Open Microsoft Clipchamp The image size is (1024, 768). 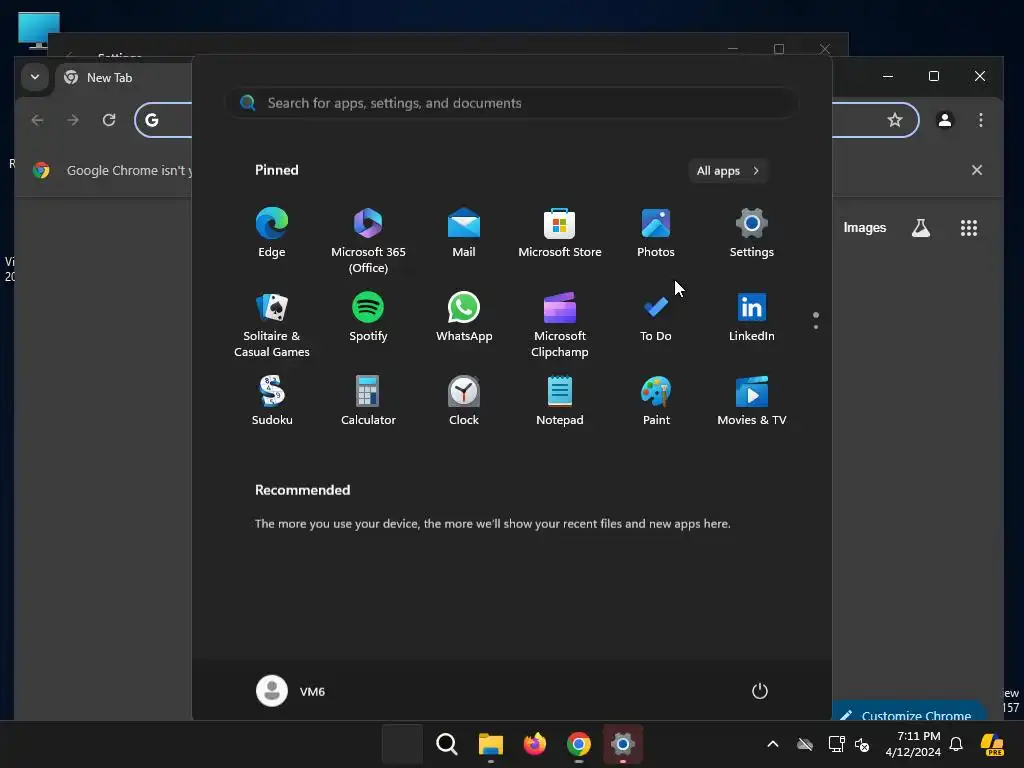560,325
